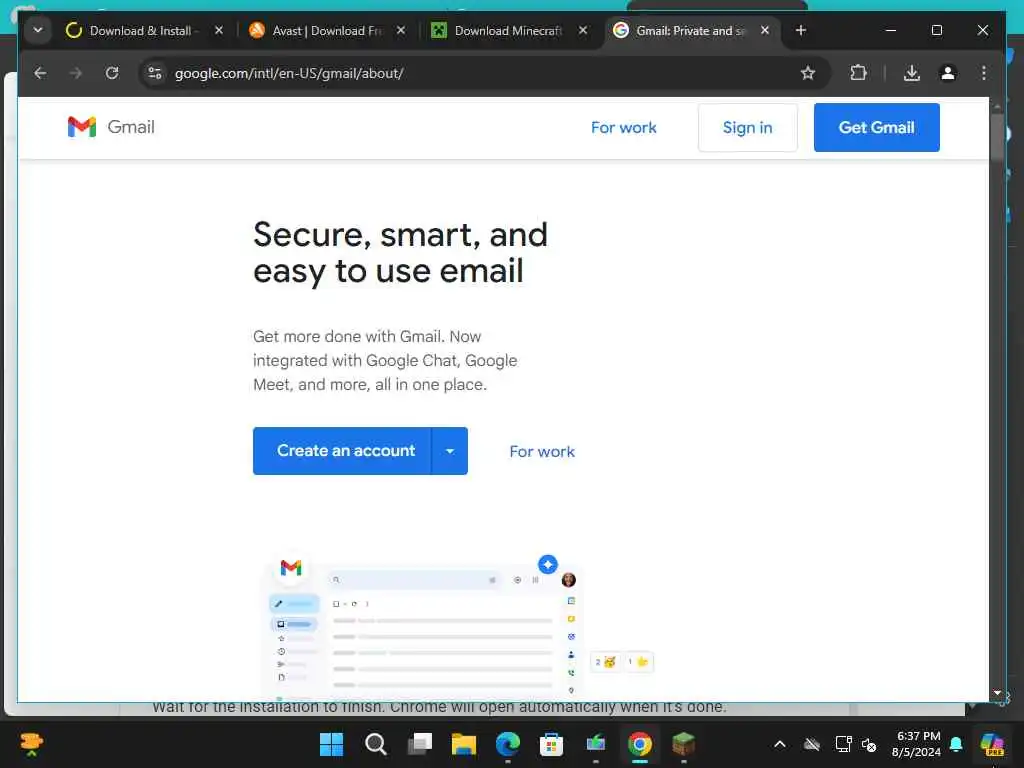Open the tab search chevron
Image resolution: width=1024 pixels, height=768 pixels.
pos(38,30)
